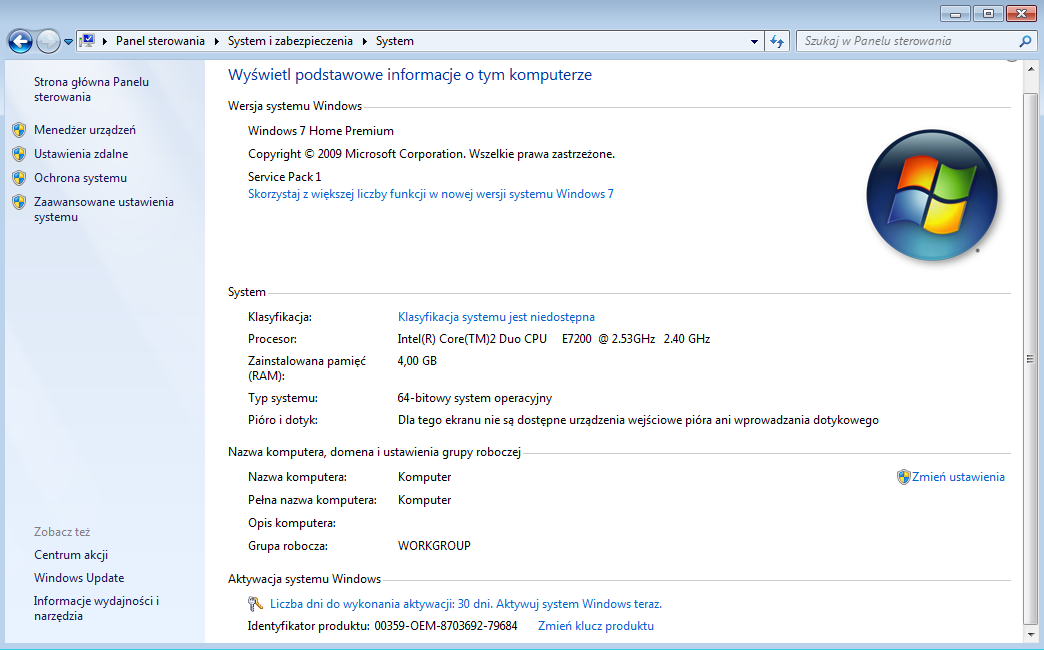Click the 4,00 GB memory value
This screenshot has height=650, width=1044.
point(417,361)
